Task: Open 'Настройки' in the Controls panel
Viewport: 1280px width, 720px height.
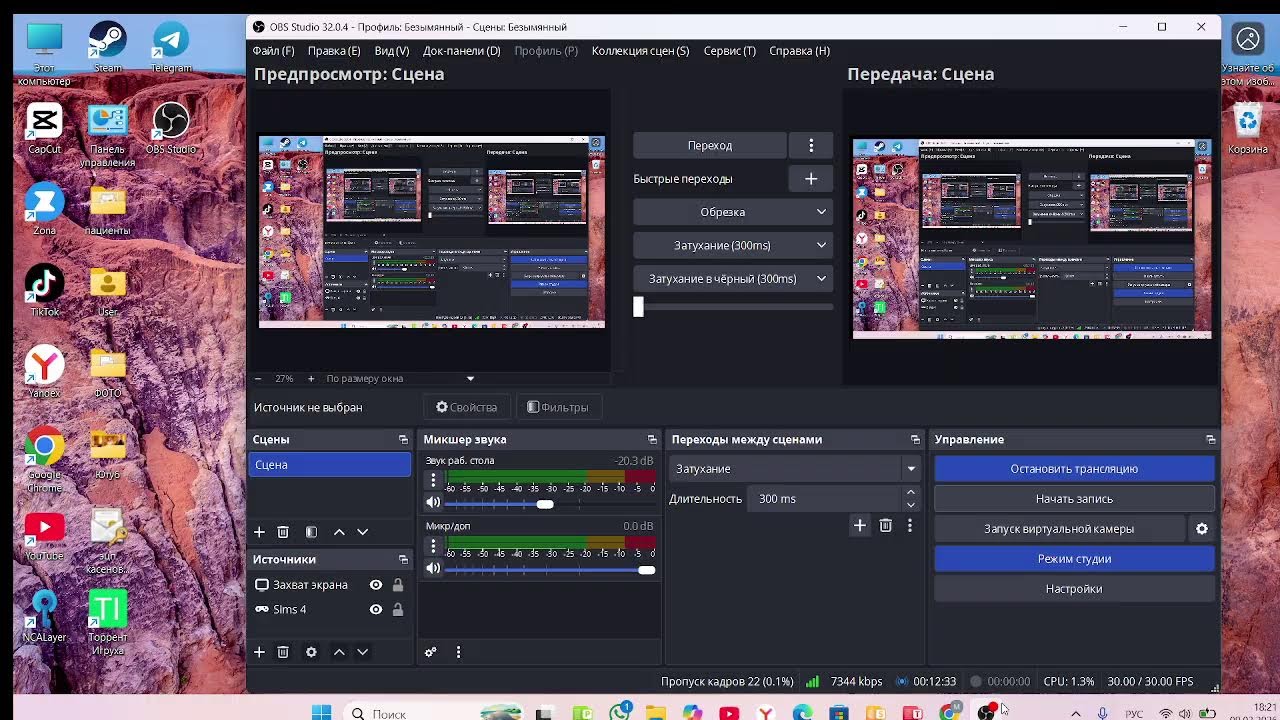Action: coord(1074,589)
